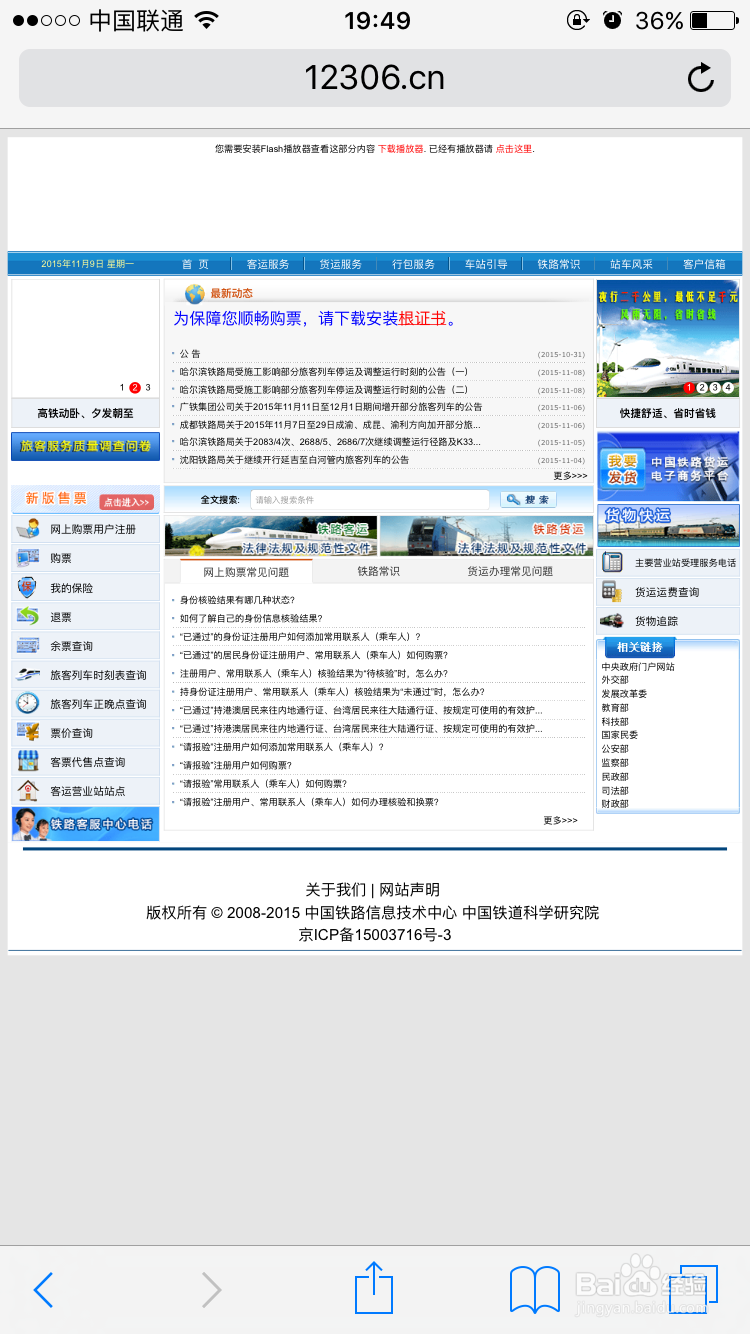
Task: Select slide 4 on right train banner
Action: point(728,387)
